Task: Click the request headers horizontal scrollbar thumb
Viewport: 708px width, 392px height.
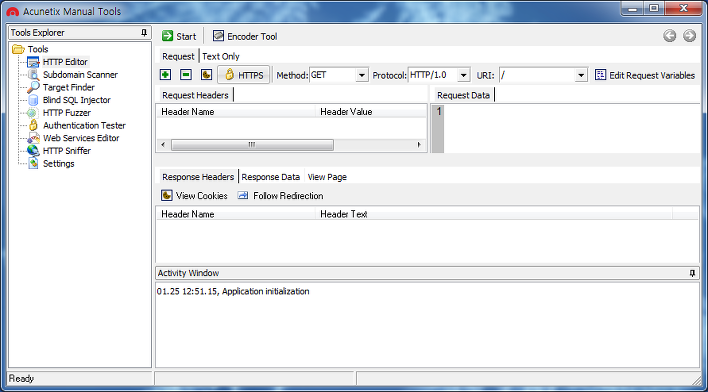Action: tap(252, 145)
